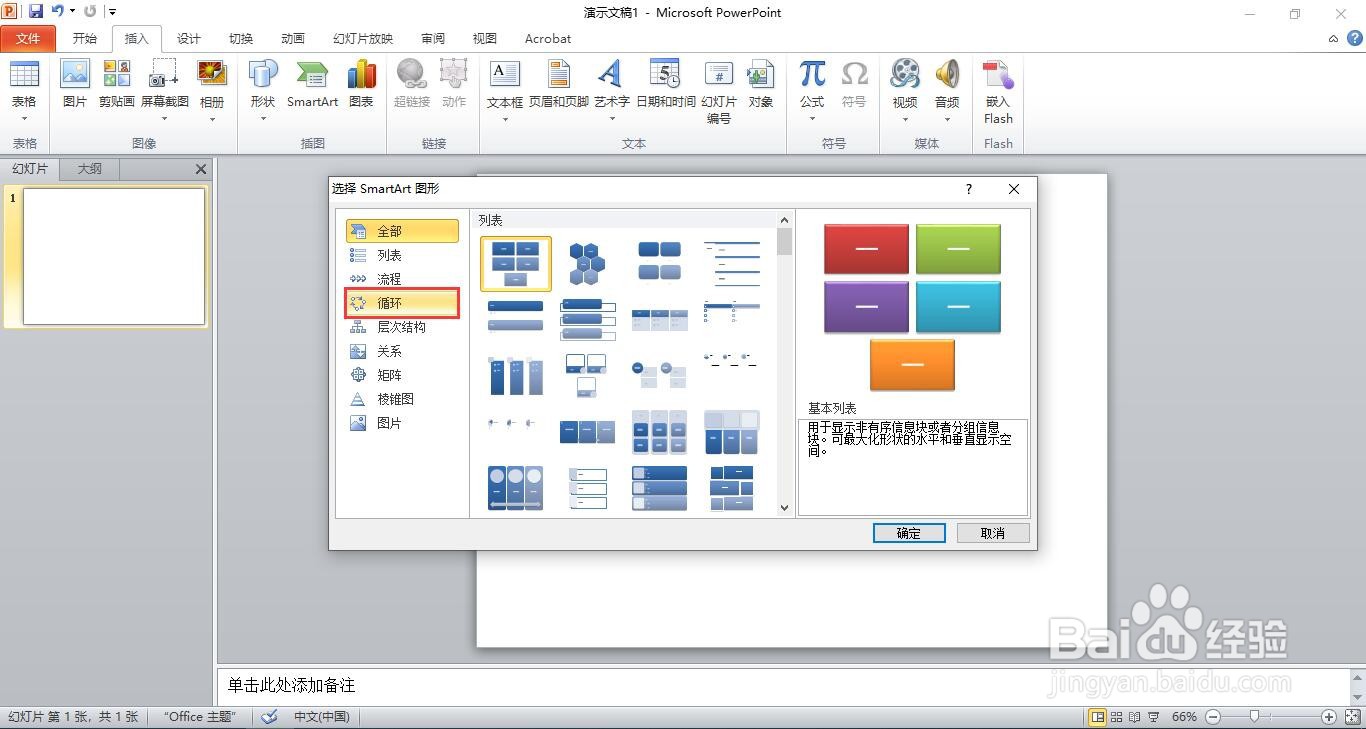The width and height of the screenshot is (1366, 729).
Task: Switch to the 动画 animations tab
Action: 293,38
